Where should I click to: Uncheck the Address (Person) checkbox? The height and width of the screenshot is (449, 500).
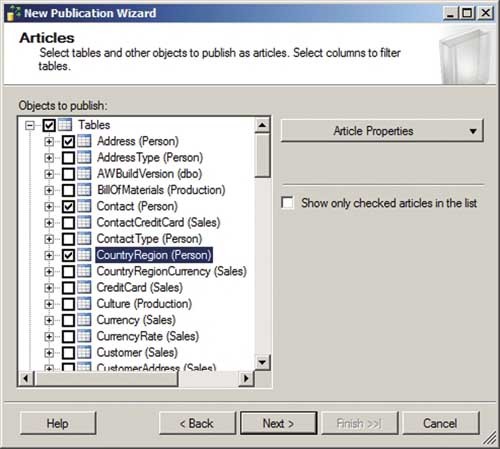tap(68, 142)
